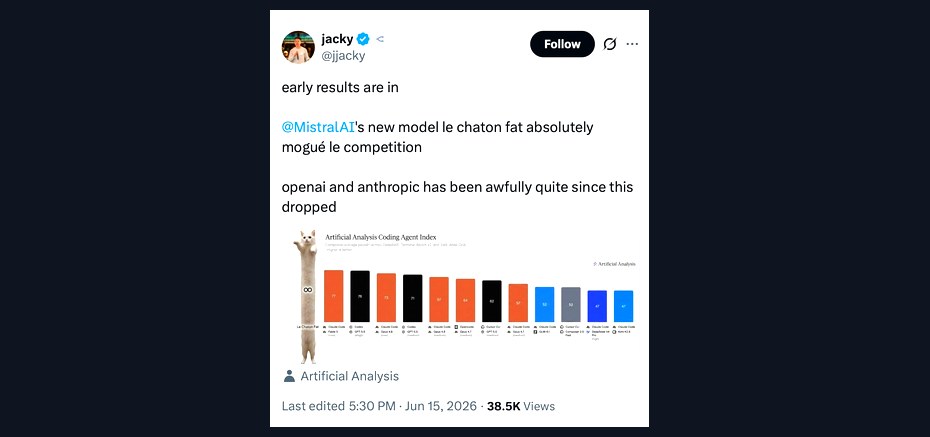
Task: Open jacky's profile avatar
Action: coord(298,47)
